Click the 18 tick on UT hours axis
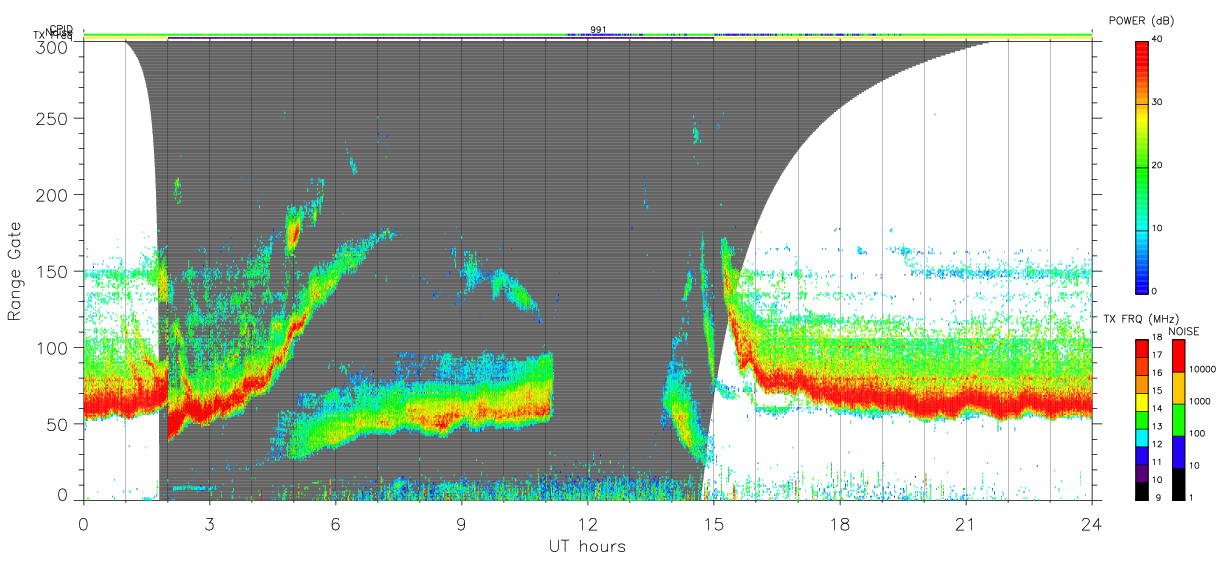Image resolution: width=1228 pixels, height=567 pixels. (840, 523)
